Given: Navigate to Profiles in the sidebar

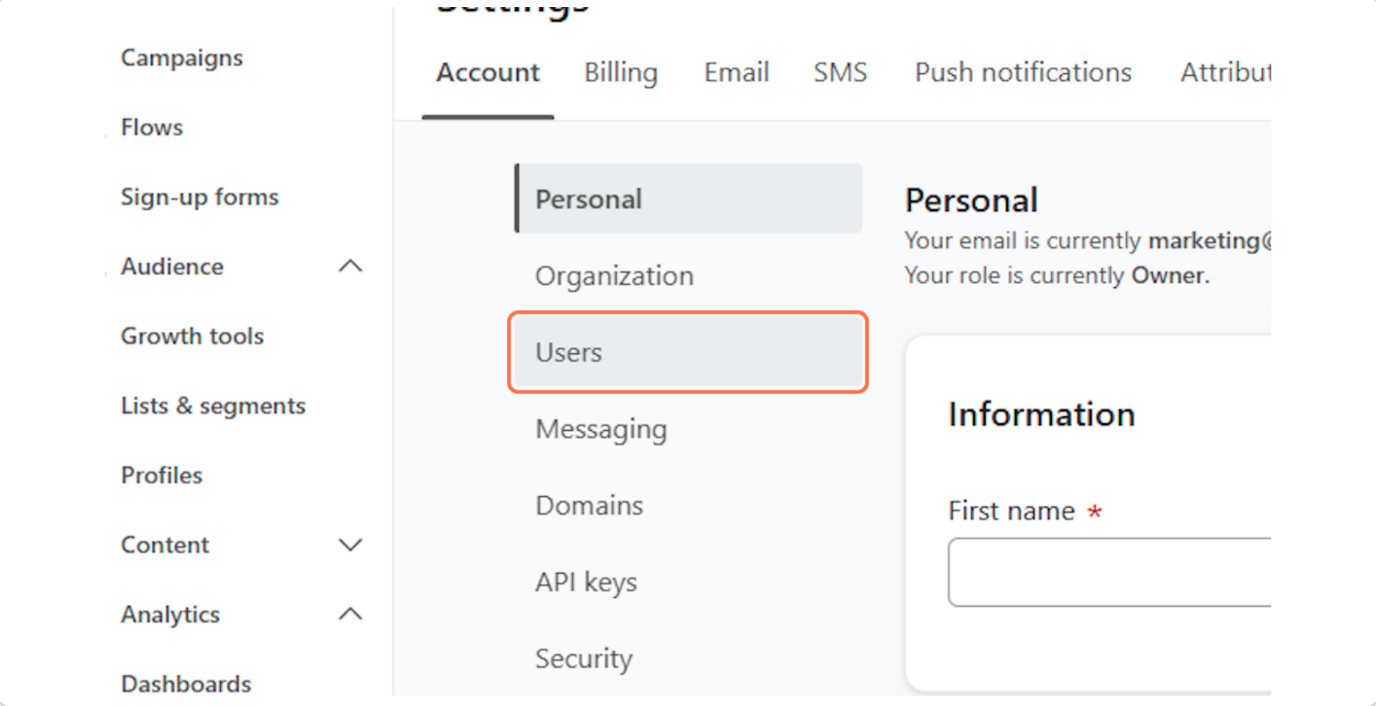Looking at the screenshot, I should [161, 475].
